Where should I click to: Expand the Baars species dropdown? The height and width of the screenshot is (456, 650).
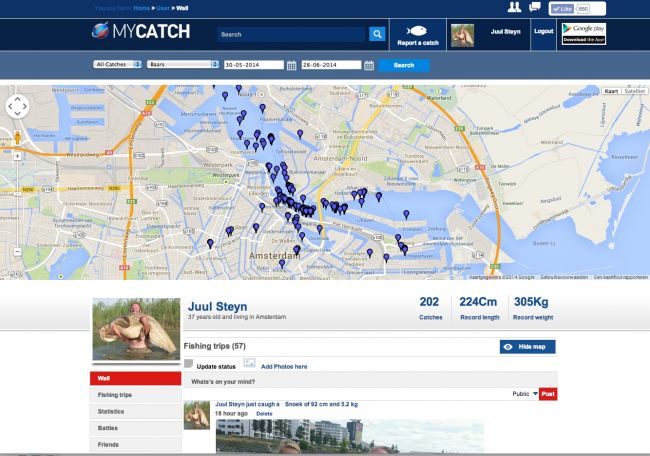click(x=183, y=64)
